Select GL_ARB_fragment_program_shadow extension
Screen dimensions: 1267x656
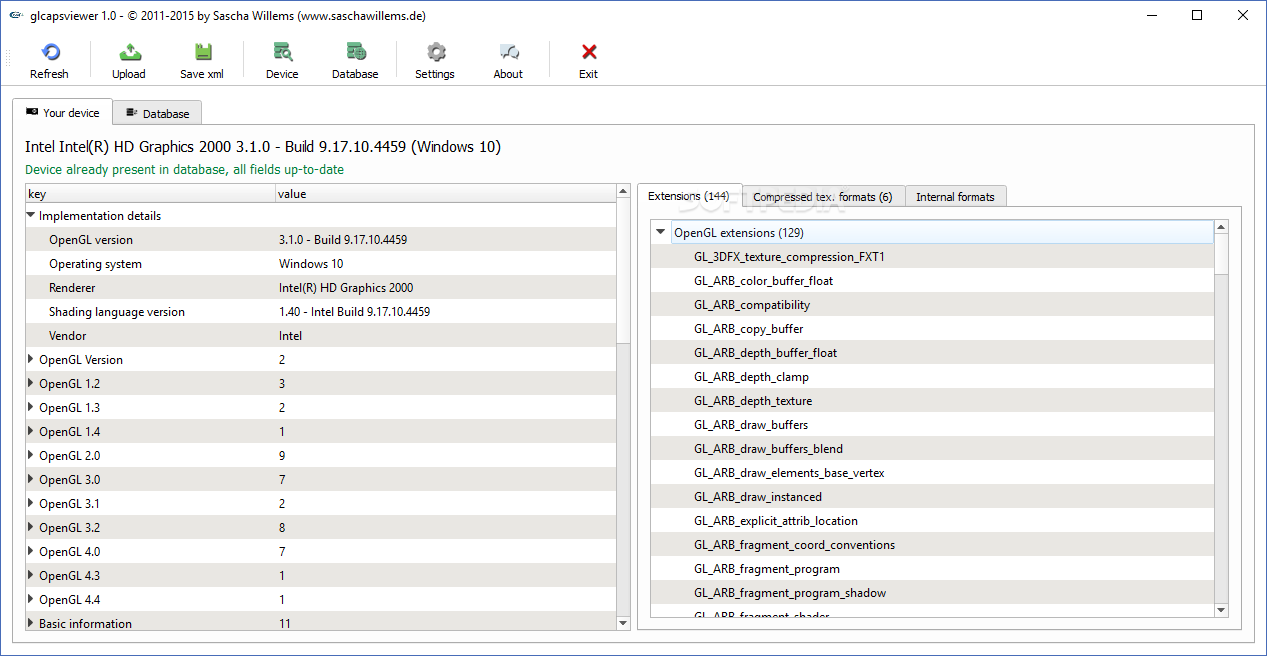pyautogui.click(x=932, y=593)
